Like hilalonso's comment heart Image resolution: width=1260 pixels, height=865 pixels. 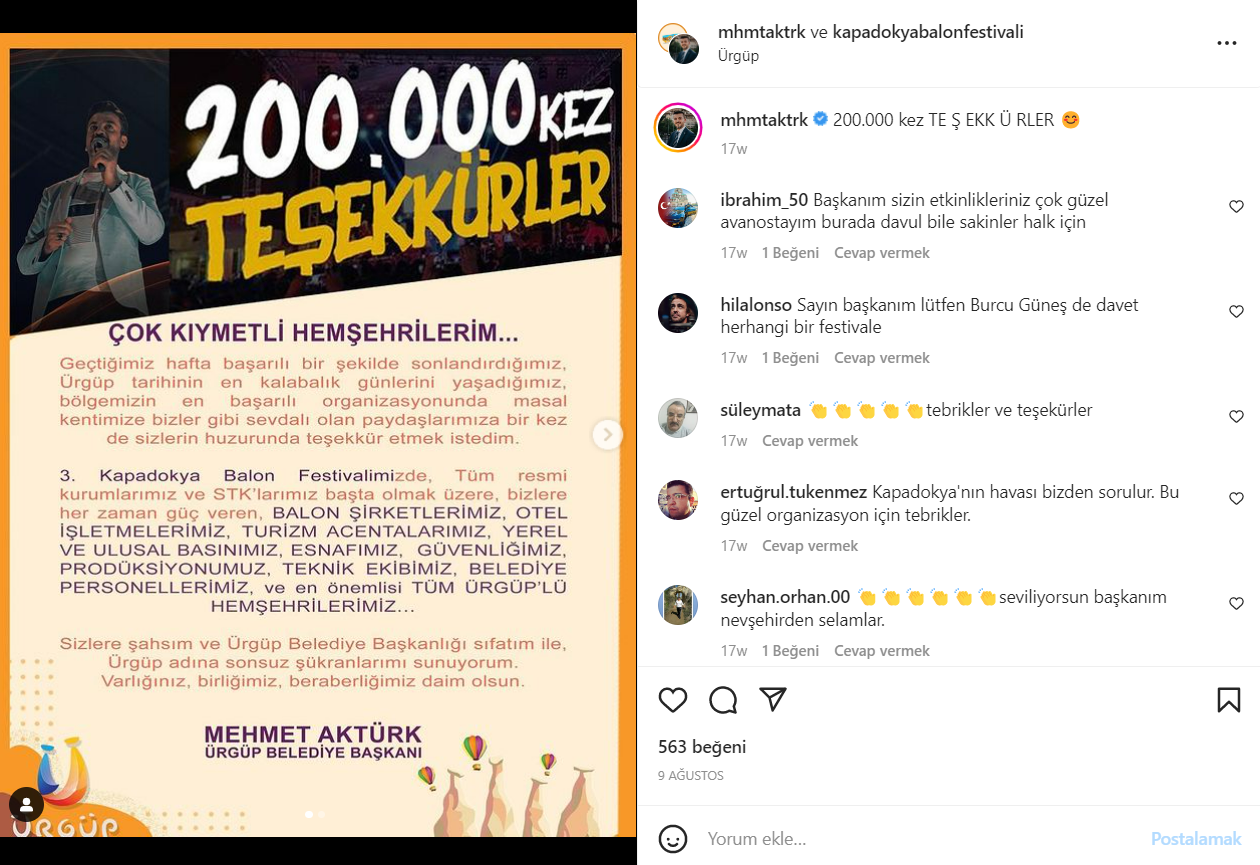coord(1236,312)
